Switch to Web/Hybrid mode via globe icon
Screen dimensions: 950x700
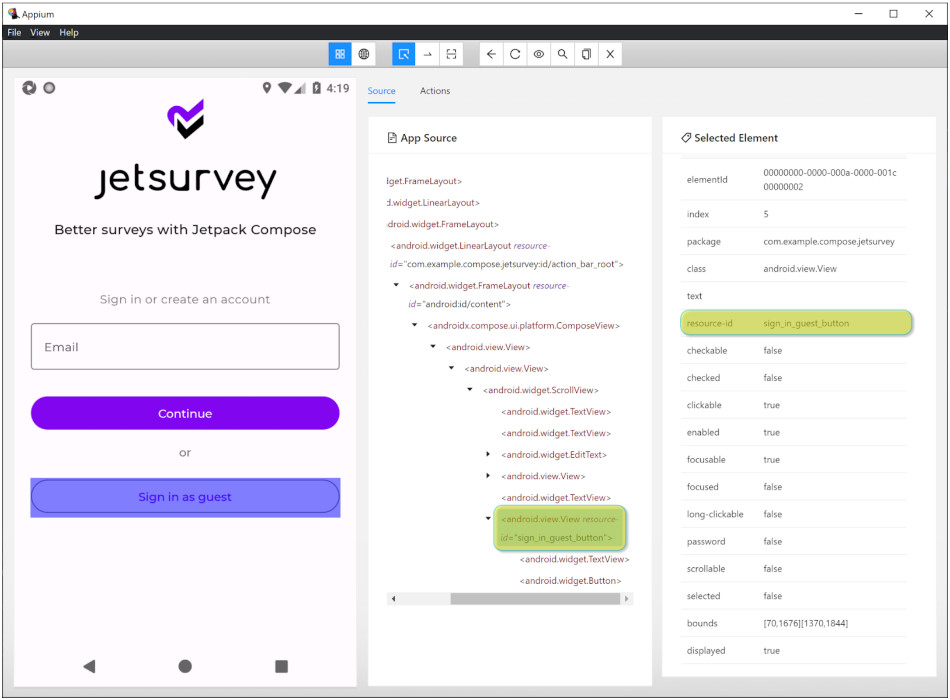pos(364,54)
